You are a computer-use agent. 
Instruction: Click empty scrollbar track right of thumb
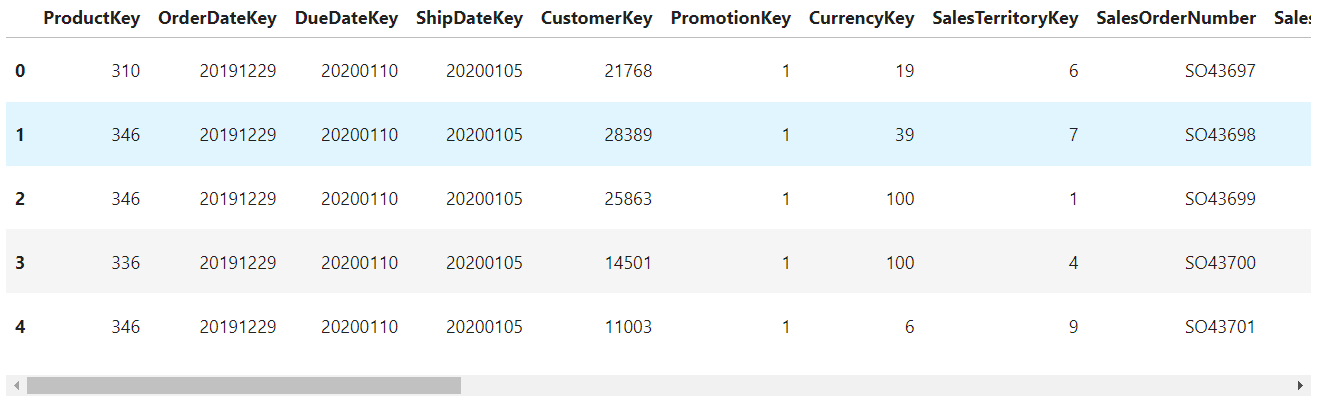[870, 385]
